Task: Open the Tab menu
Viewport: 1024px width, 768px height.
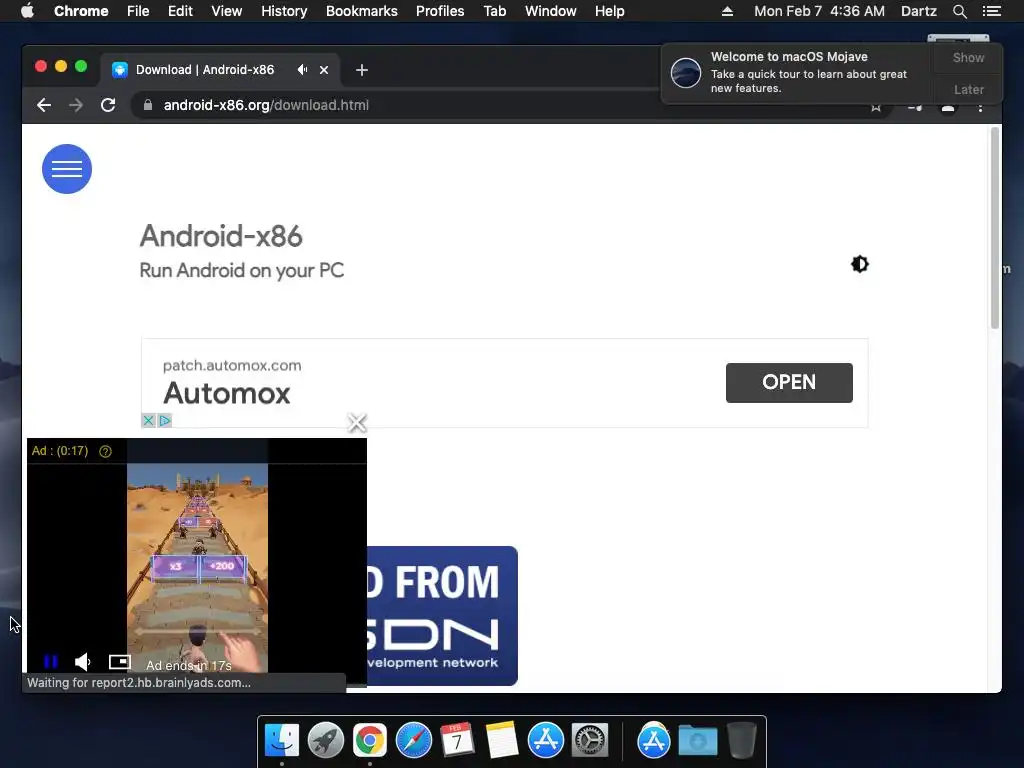Action: [495, 11]
